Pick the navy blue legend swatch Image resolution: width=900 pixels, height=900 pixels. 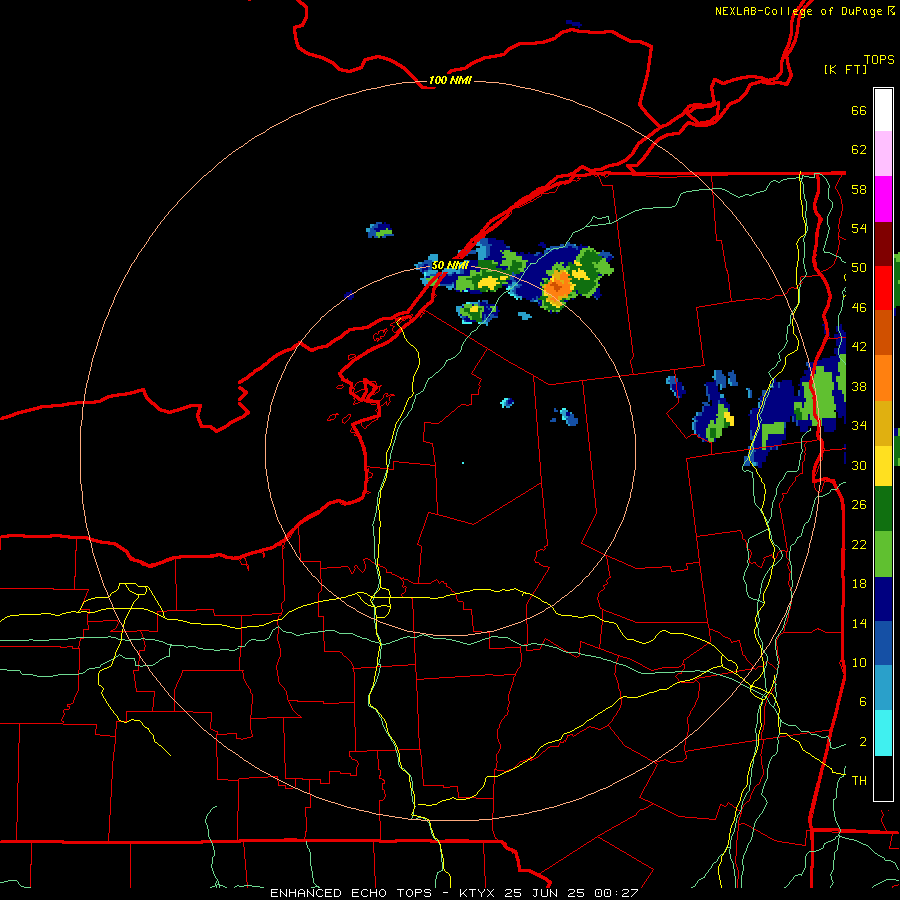[883, 599]
